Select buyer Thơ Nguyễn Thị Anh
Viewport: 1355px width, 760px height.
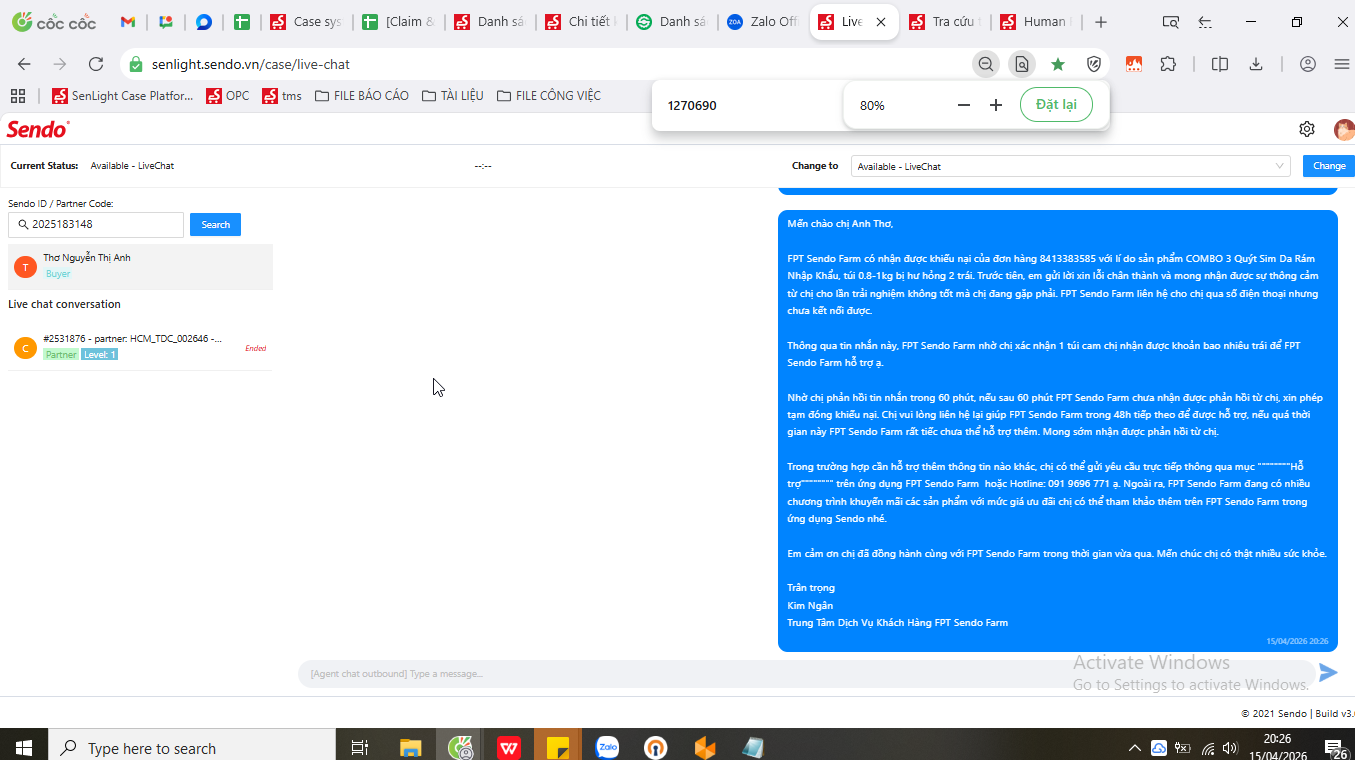pos(140,266)
